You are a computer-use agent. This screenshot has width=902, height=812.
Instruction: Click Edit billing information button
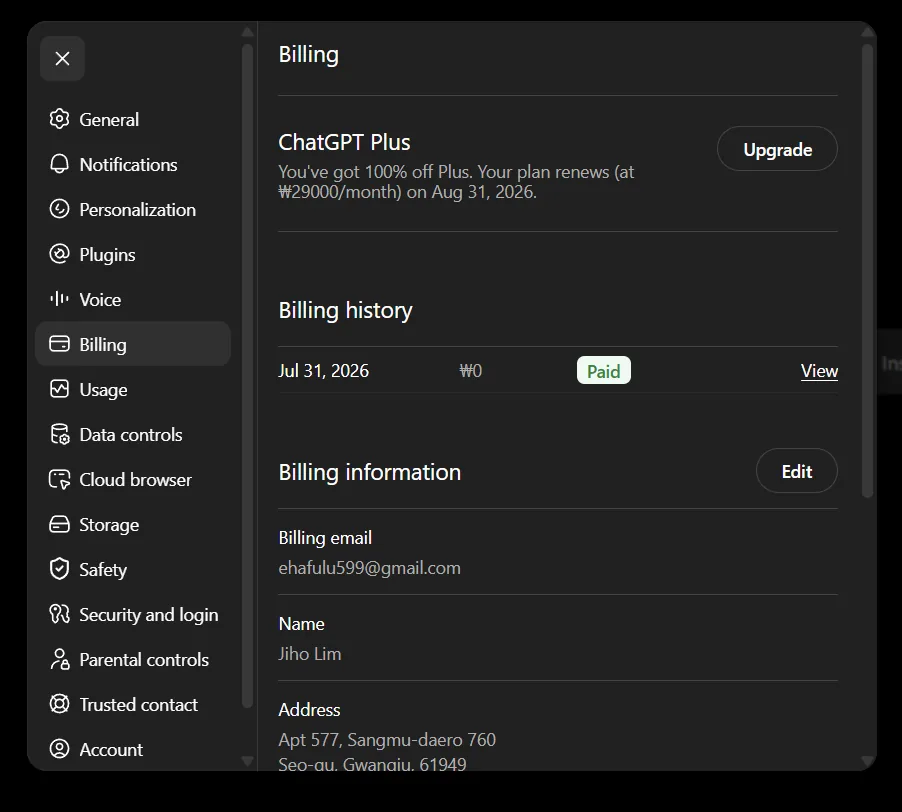tap(796, 471)
